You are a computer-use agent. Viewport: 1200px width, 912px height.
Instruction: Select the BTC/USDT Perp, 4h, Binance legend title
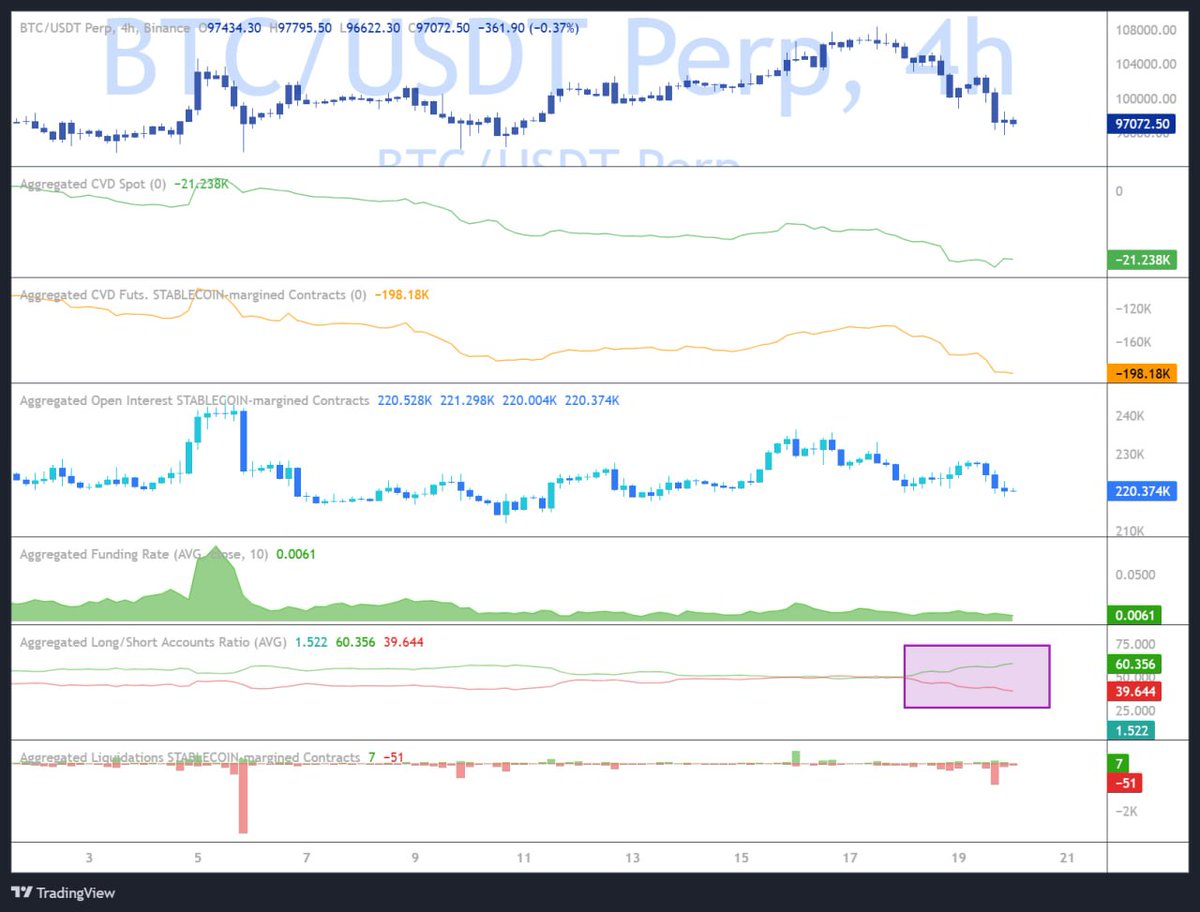(106, 27)
